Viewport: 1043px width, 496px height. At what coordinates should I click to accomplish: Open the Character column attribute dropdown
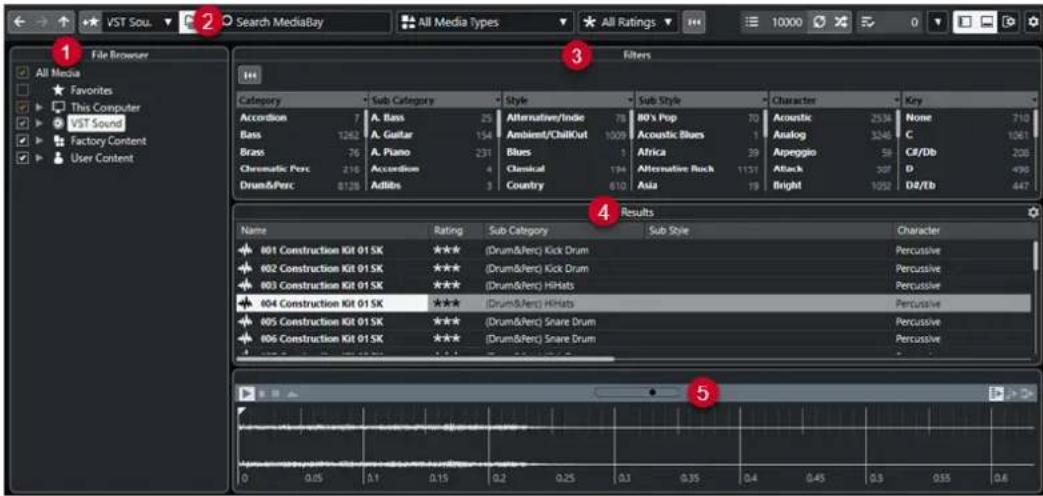(898, 100)
